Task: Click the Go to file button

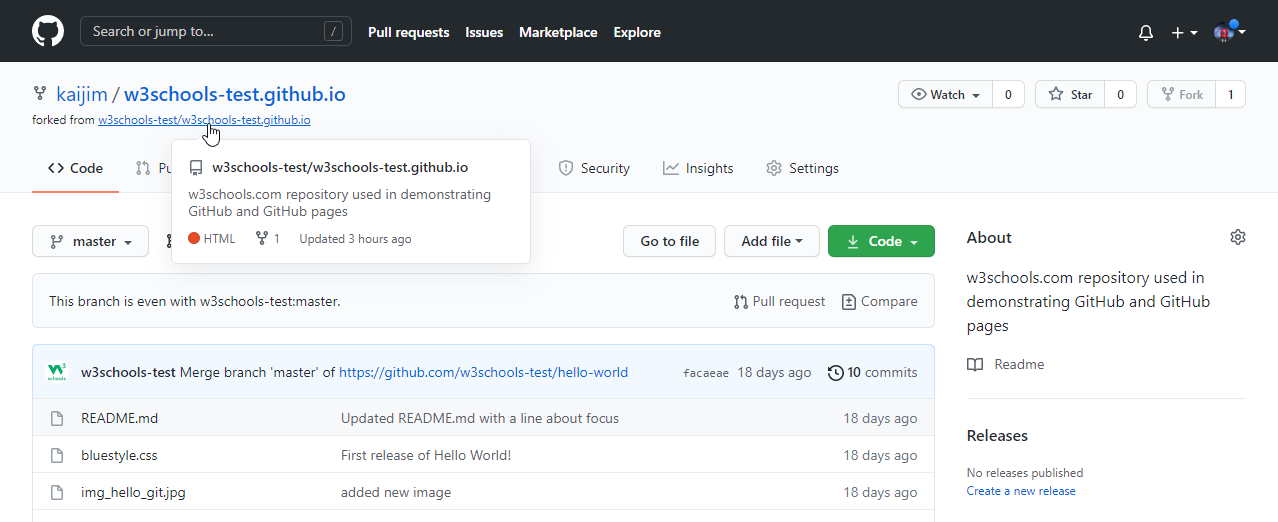Action: coord(670,241)
